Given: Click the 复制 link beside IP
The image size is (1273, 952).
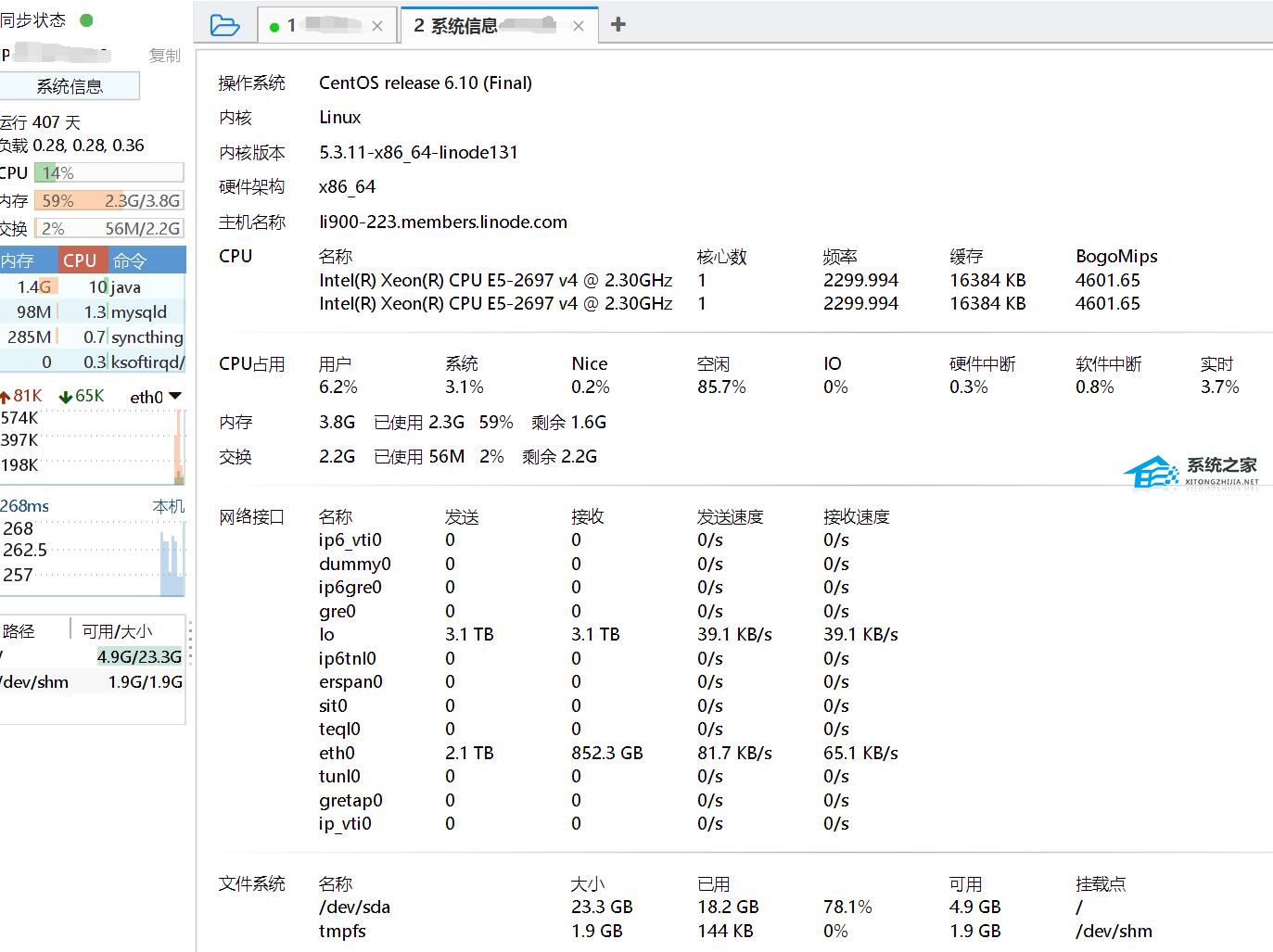Looking at the screenshot, I should (x=165, y=56).
